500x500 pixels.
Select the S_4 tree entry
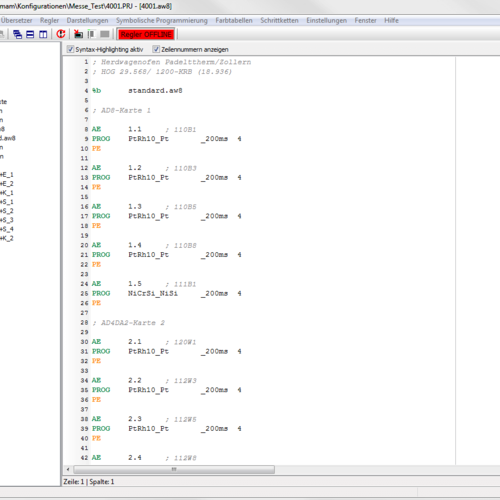pyautogui.click(x=7, y=229)
